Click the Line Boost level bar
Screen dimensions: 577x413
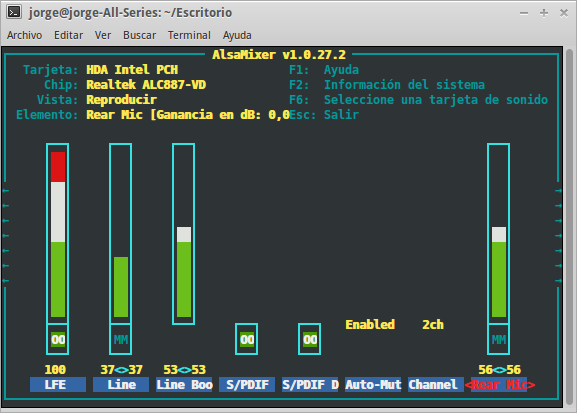tap(184, 234)
